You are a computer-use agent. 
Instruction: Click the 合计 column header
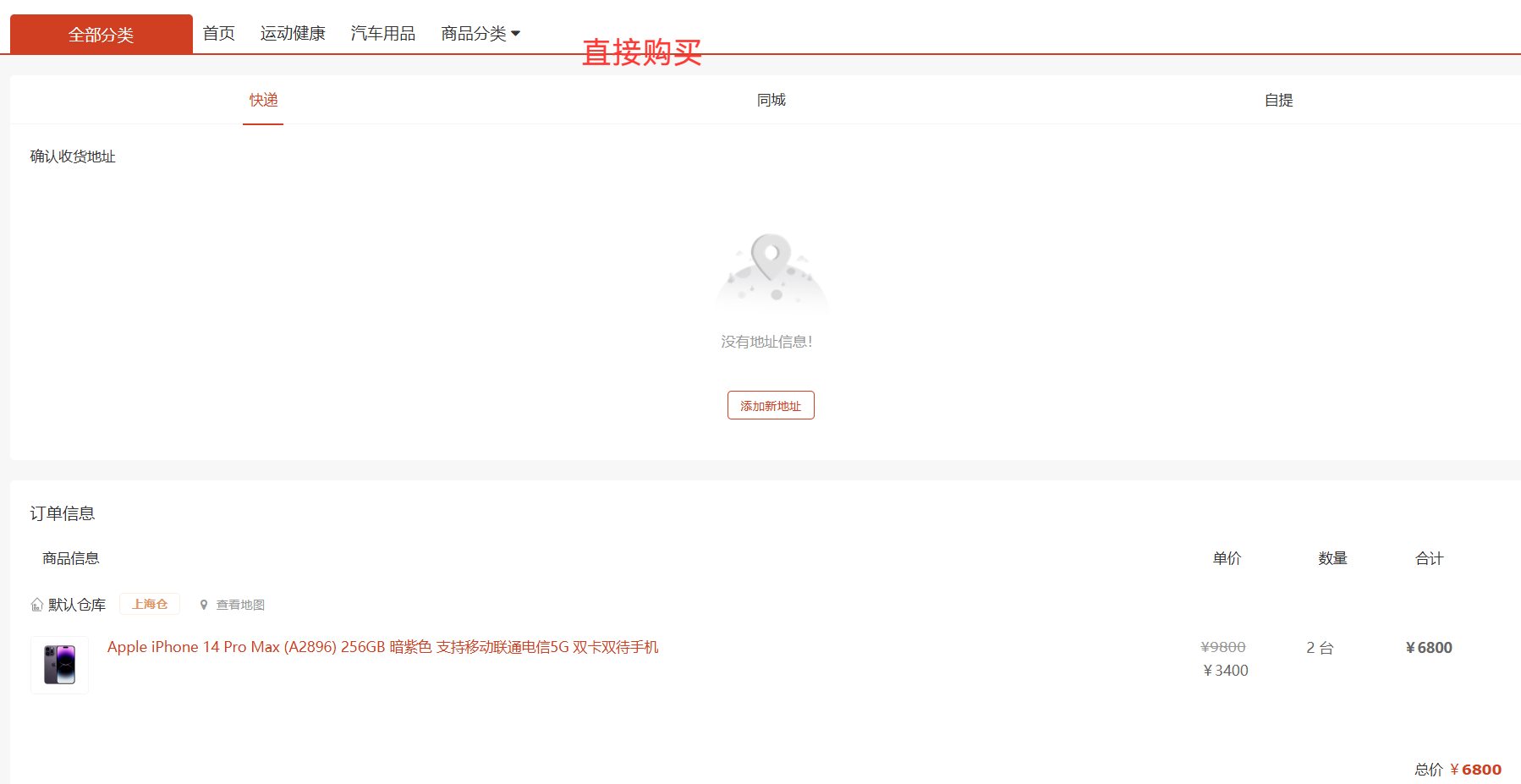(x=1430, y=558)
